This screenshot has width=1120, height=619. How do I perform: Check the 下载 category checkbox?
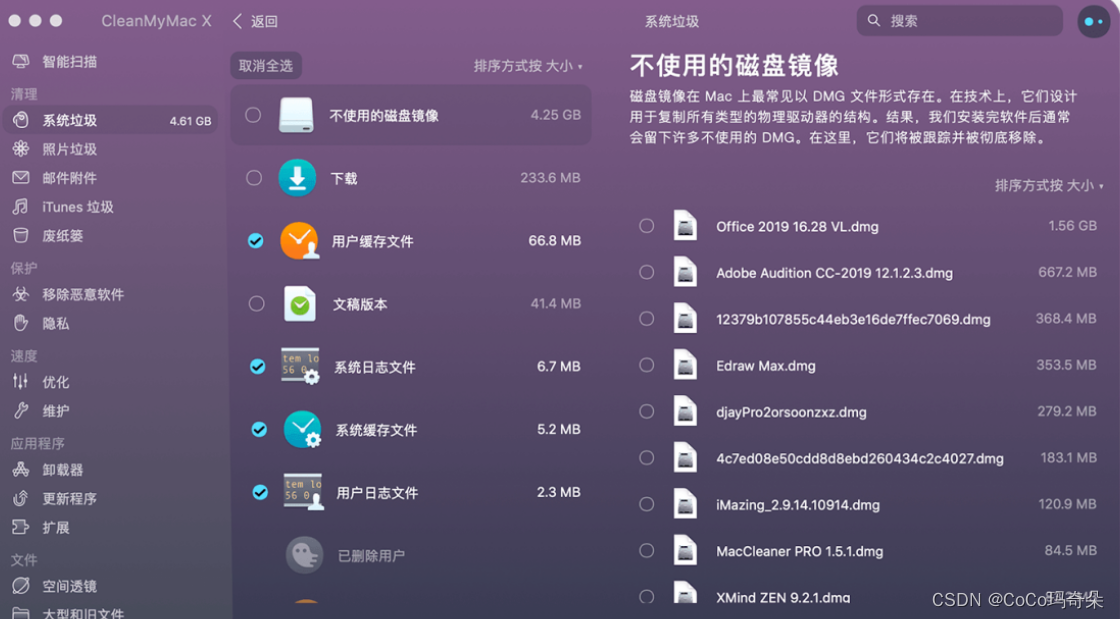point(254,178)
